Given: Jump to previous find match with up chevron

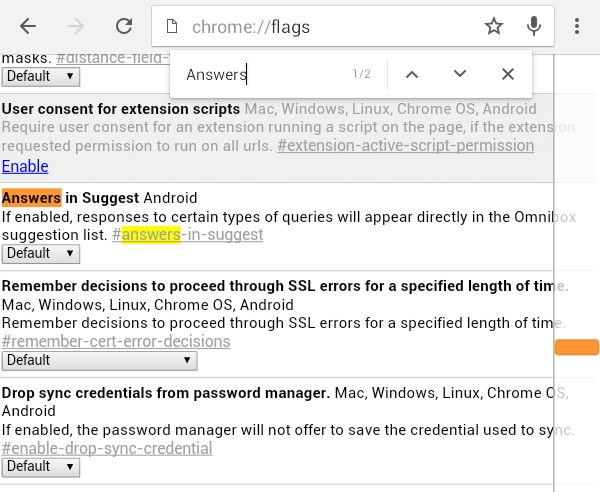Looking at the screenshot, I should coord(412,74).
